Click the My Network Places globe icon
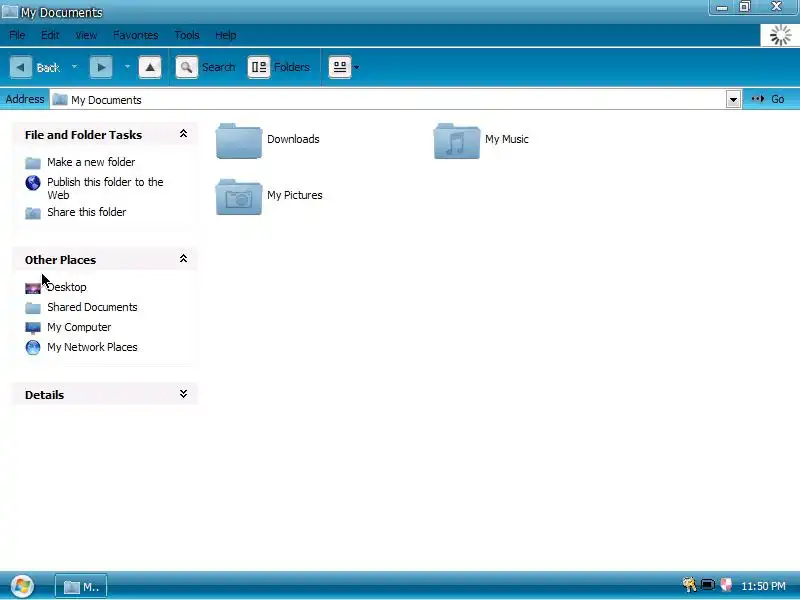This screenshot has width=800, height=600. coord(33,347)
